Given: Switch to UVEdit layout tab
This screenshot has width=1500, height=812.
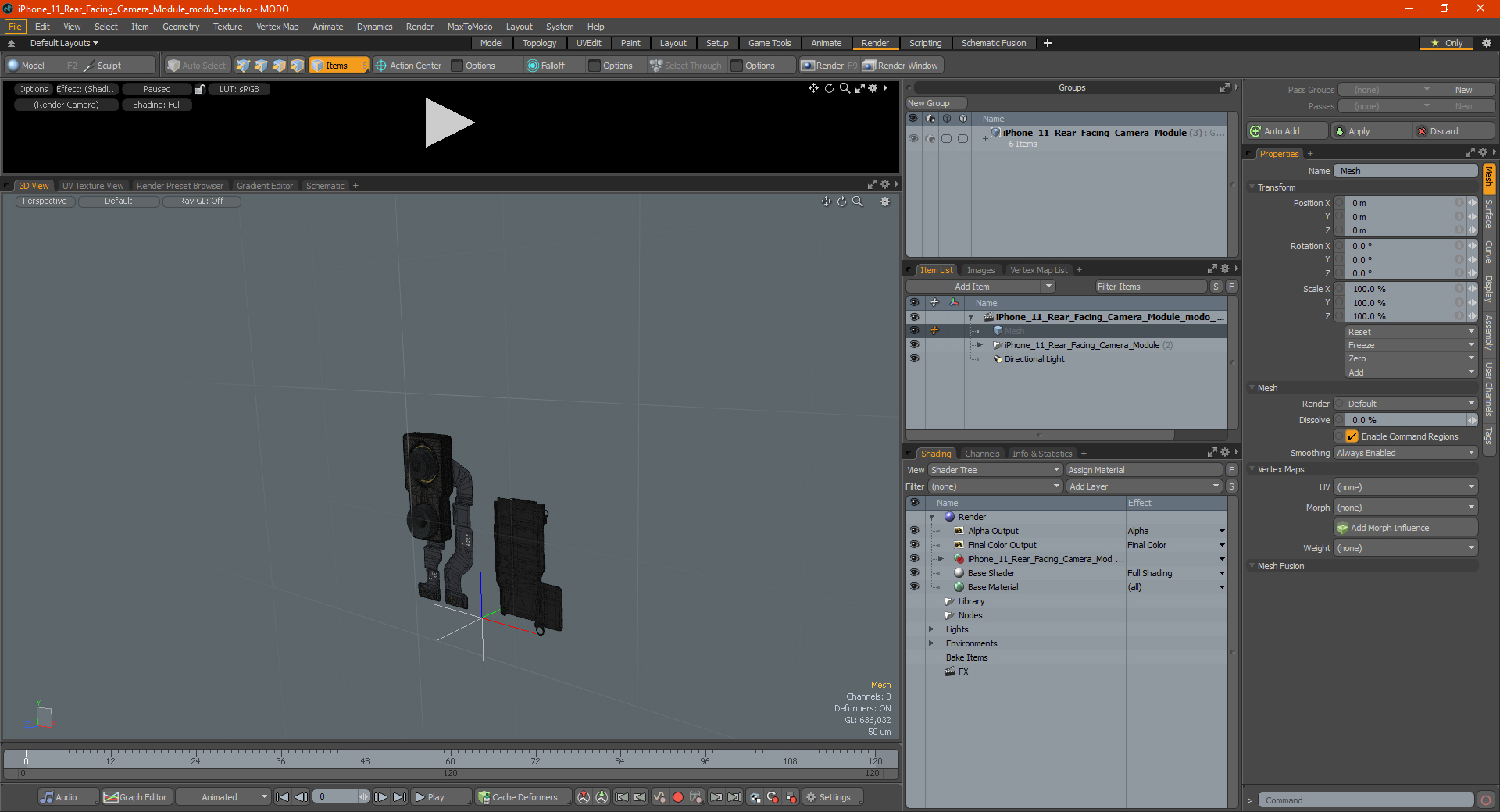Looking at the screenshot, I should click(588, 43).
